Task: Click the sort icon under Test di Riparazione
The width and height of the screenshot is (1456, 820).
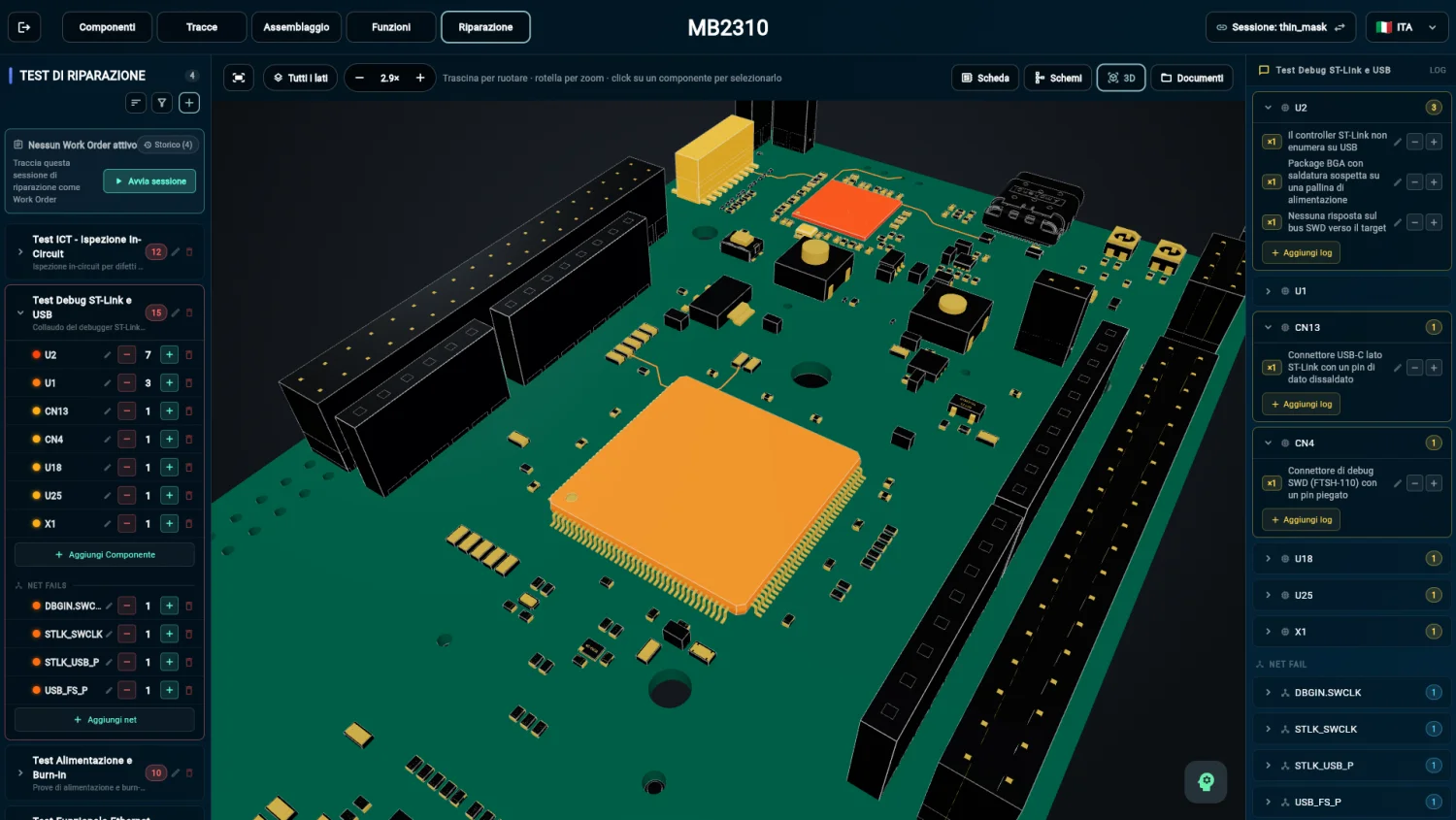Action: [136, 102]
